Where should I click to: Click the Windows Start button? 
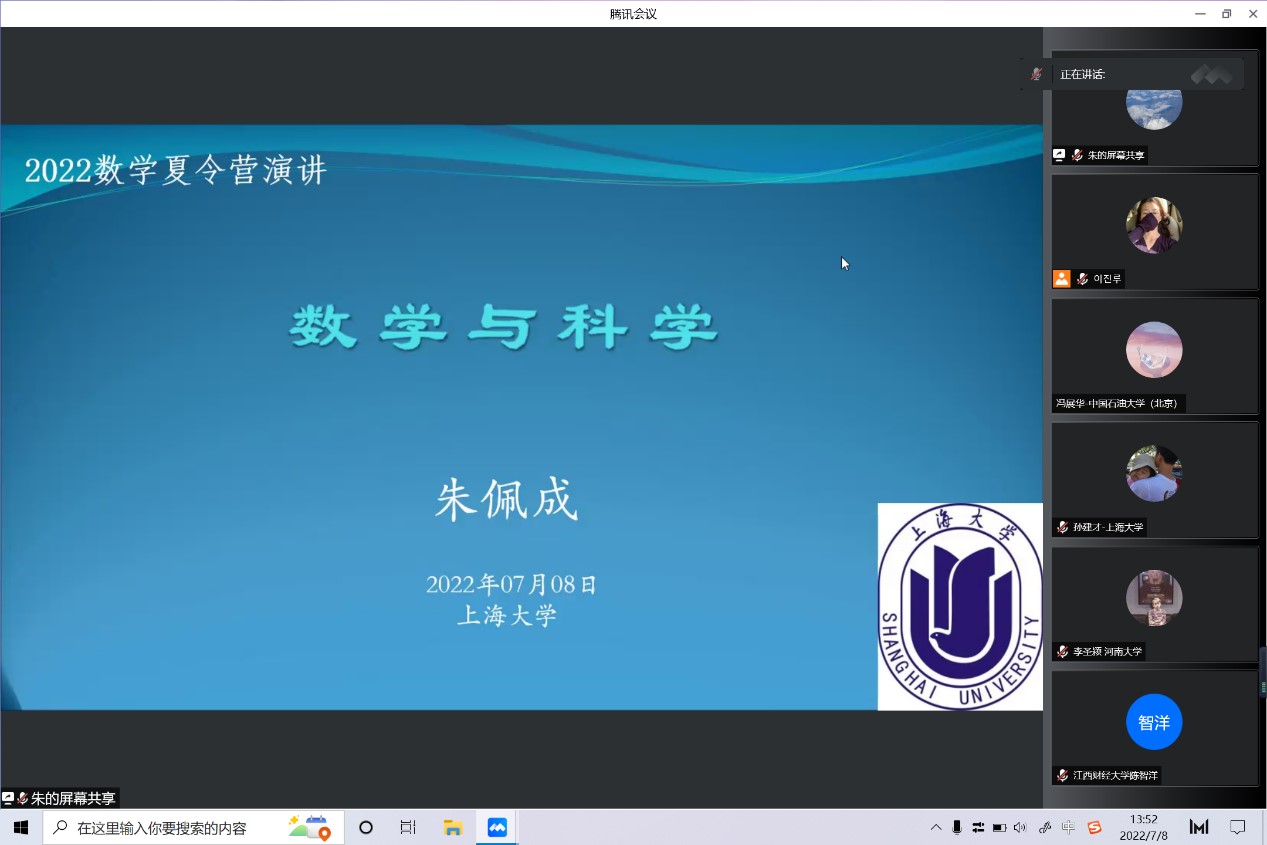tap(20, 828)
